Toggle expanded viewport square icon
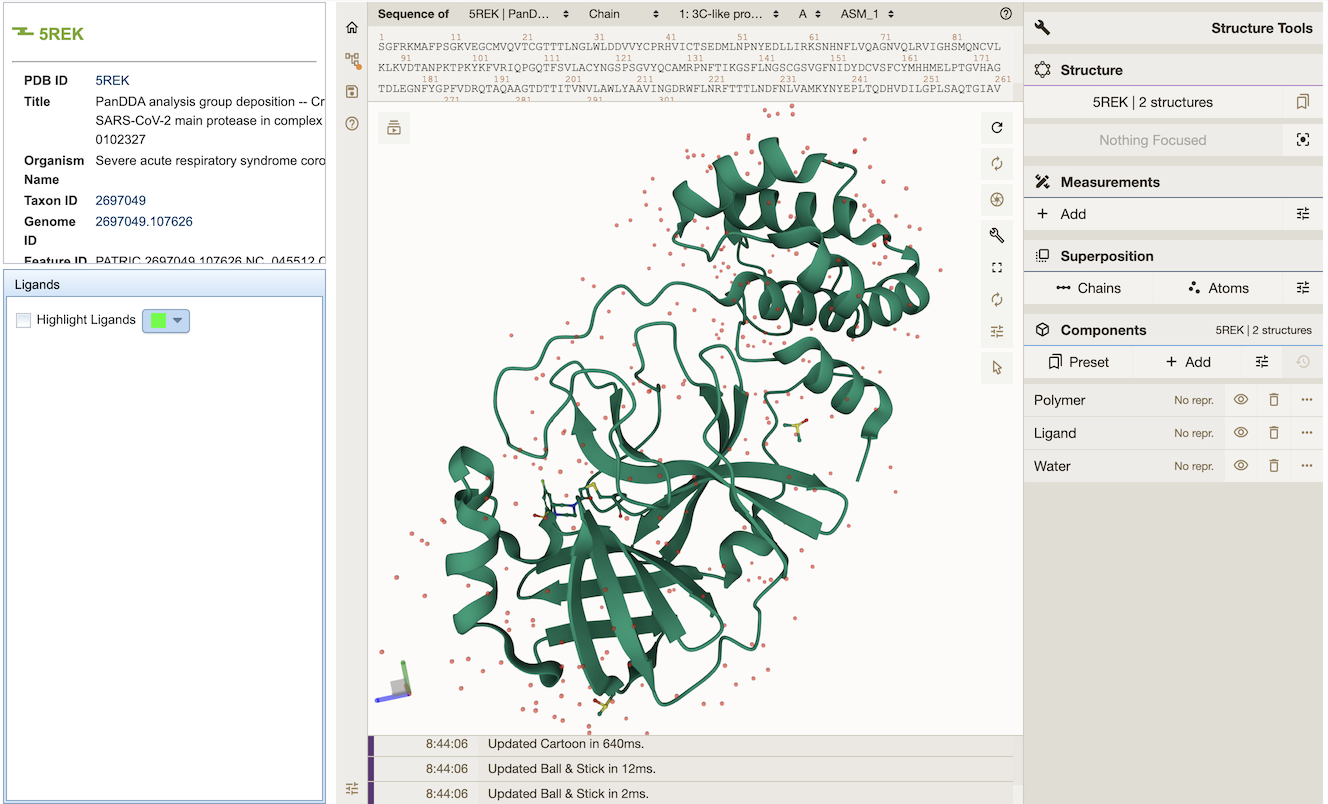 tap(996, 268)
